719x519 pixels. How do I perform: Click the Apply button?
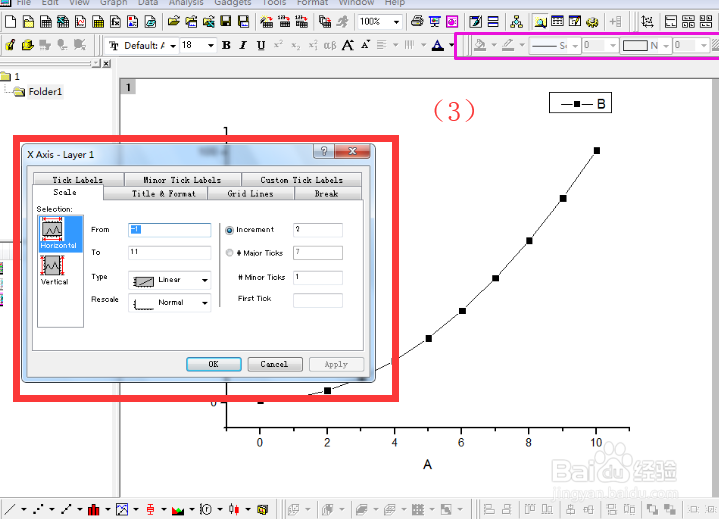click(336, 364)
